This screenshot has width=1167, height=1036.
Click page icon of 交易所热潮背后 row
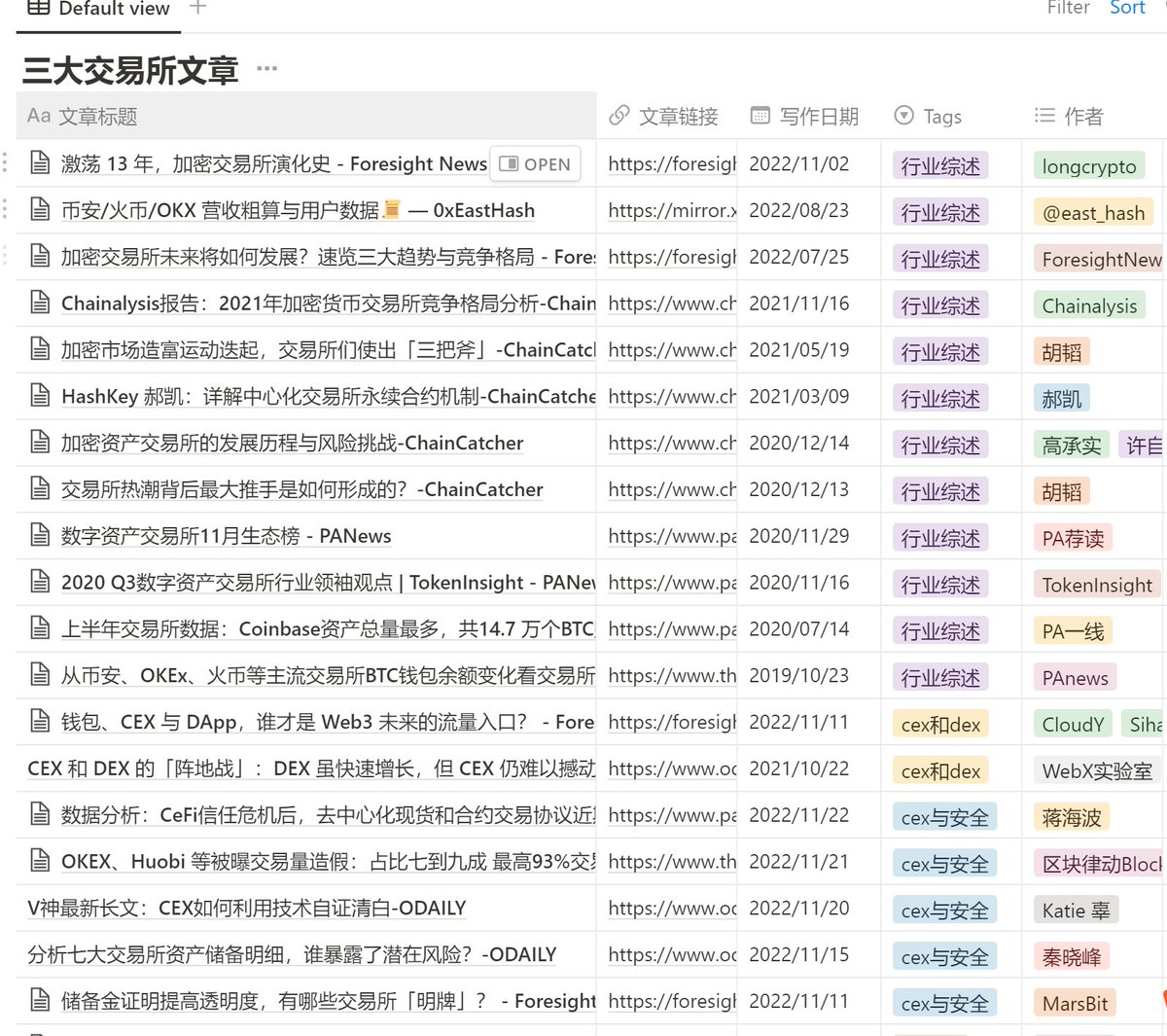[40, 489]
